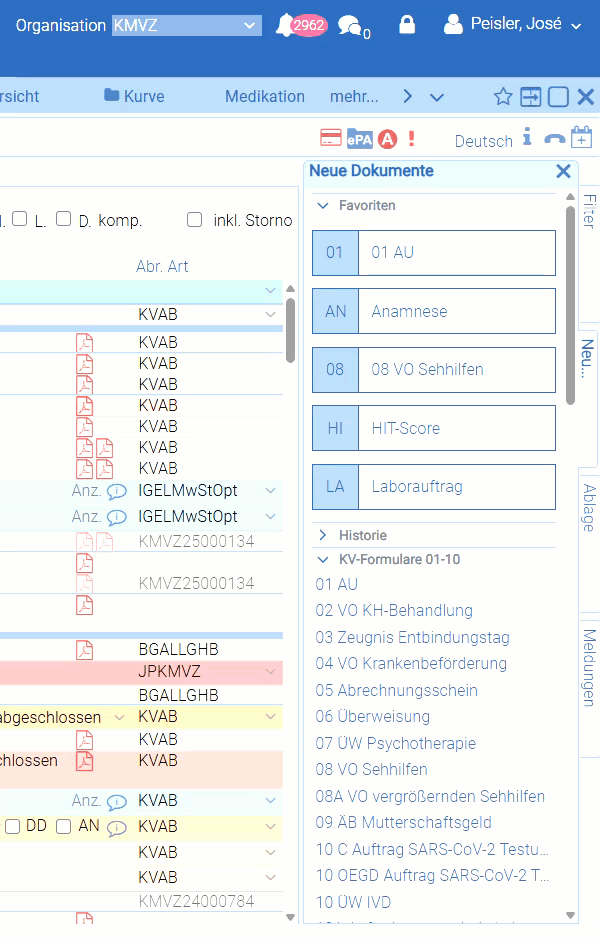The width and height of the screenshot is (600, 940).
Task: Click the red phone handset icon
Action: [554, 139]
